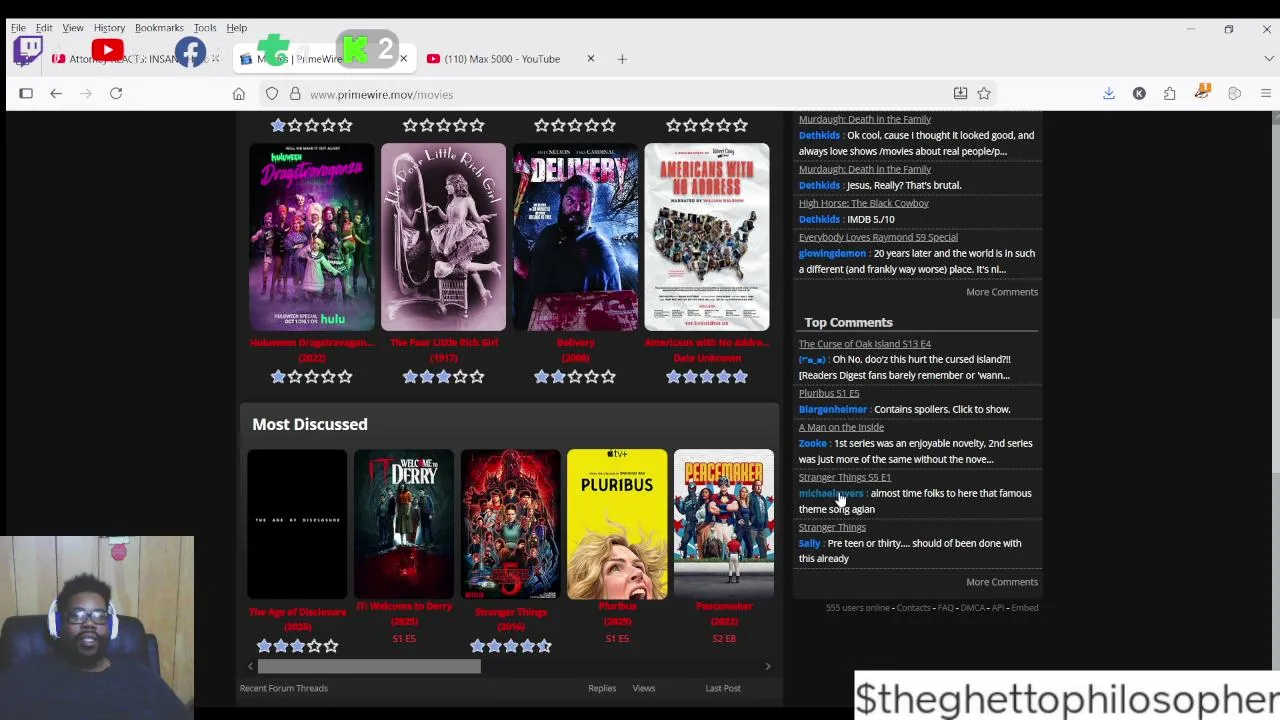Open the Downloads panel
1280x720 pixels.
tap(1108, 93)
